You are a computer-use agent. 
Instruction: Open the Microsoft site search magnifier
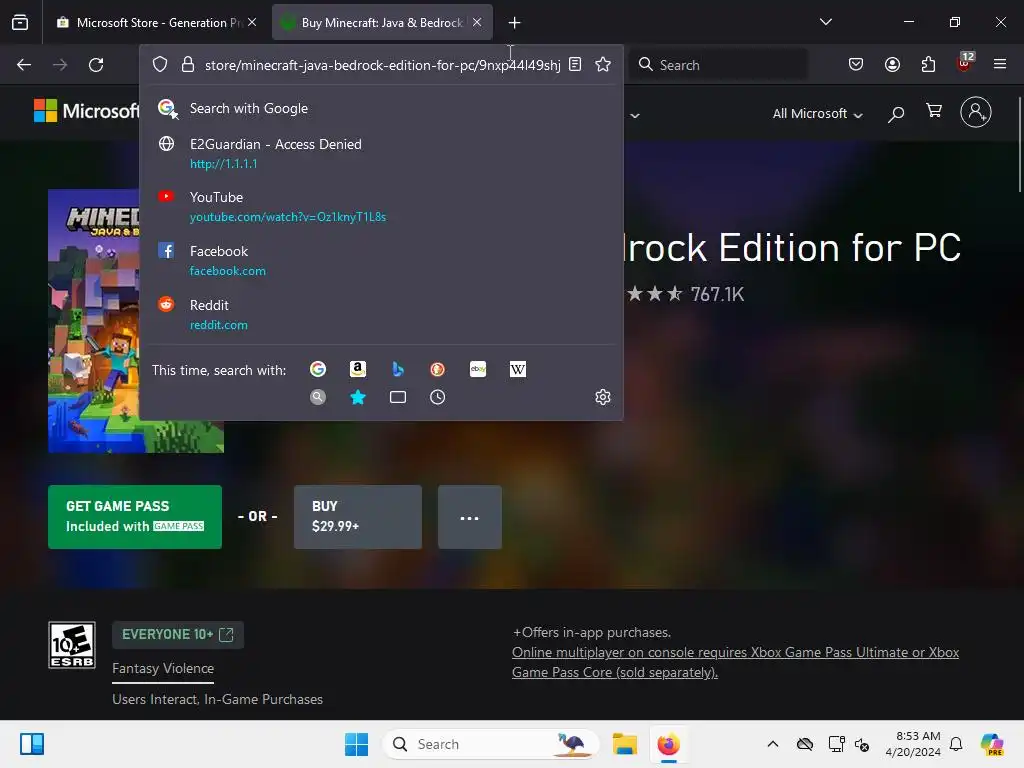(x=896, y=114)
